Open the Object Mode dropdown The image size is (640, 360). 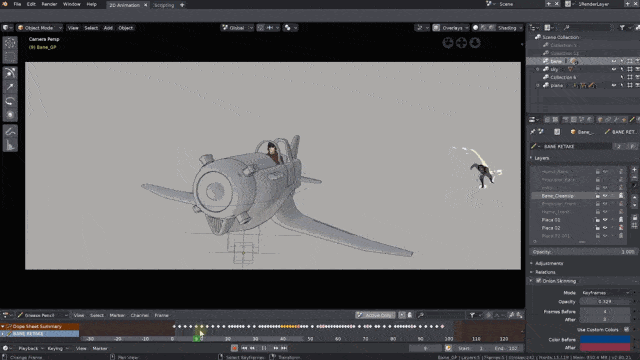point(40,28)
